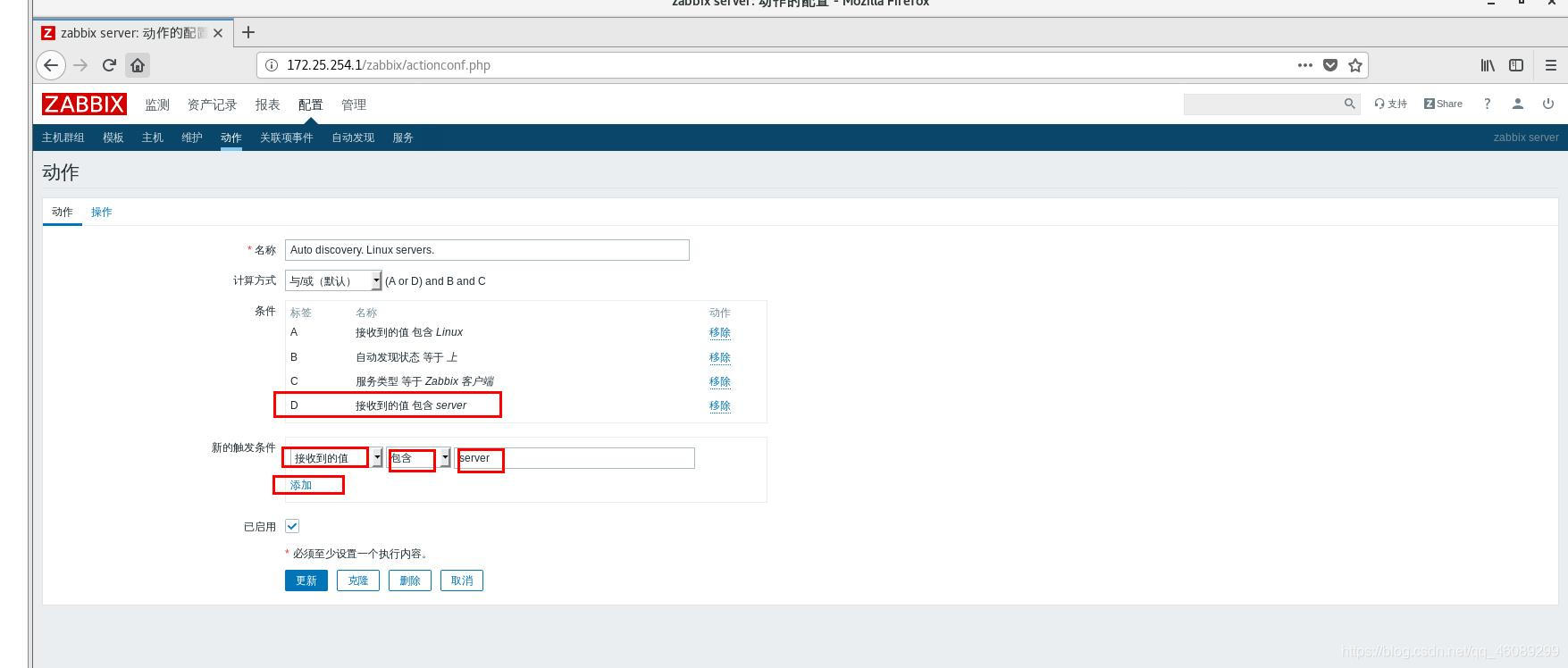The height and width of the screenshot is (668, 1568).
Task: Select the 接收到的值 包含 Linux condition text
Action: [x=409, y=332]
